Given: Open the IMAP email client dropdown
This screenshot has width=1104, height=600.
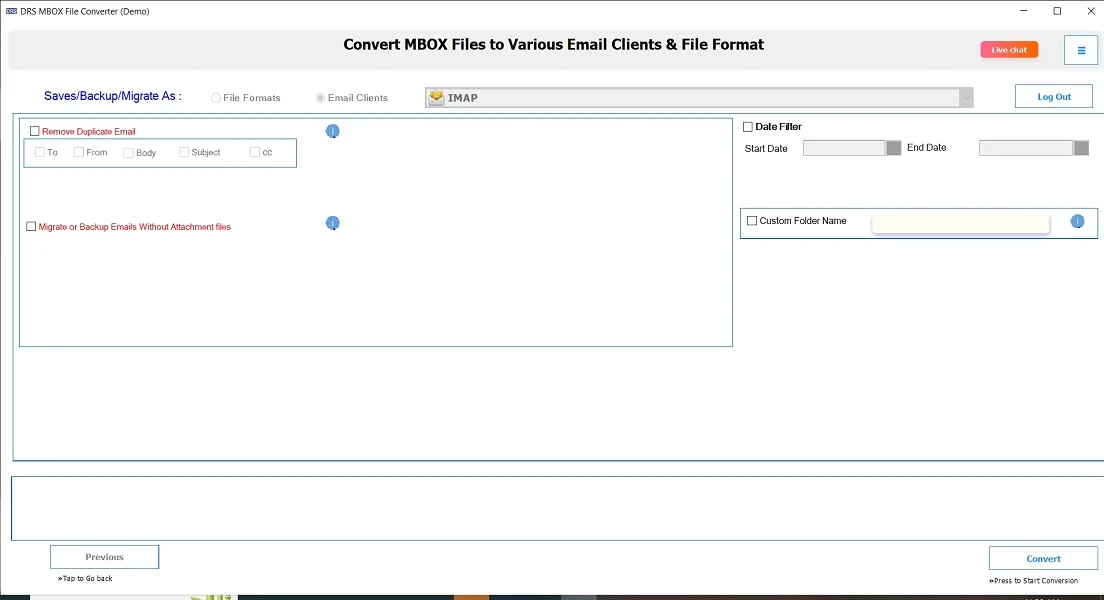Looking at the screenshot, I should click(x=963, y=96).
